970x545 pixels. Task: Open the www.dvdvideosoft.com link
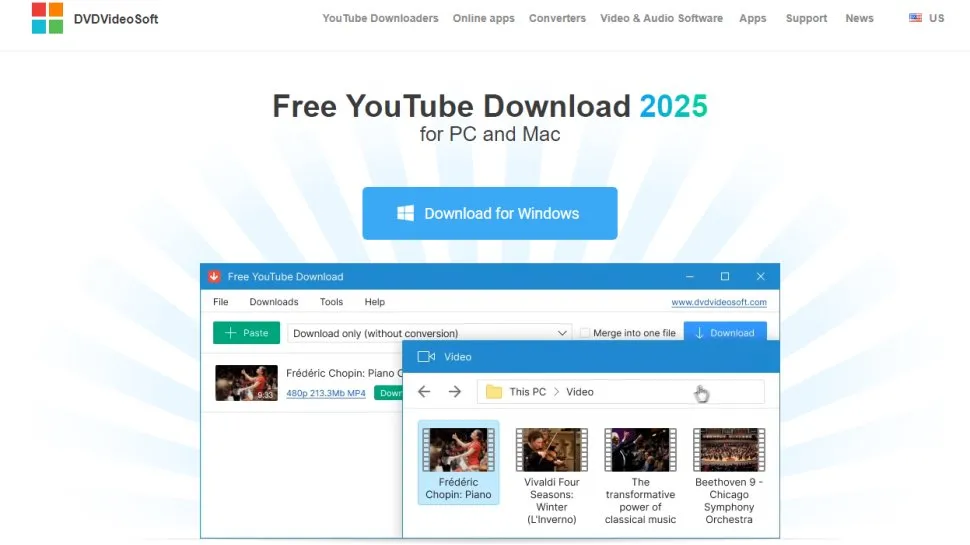719,302
